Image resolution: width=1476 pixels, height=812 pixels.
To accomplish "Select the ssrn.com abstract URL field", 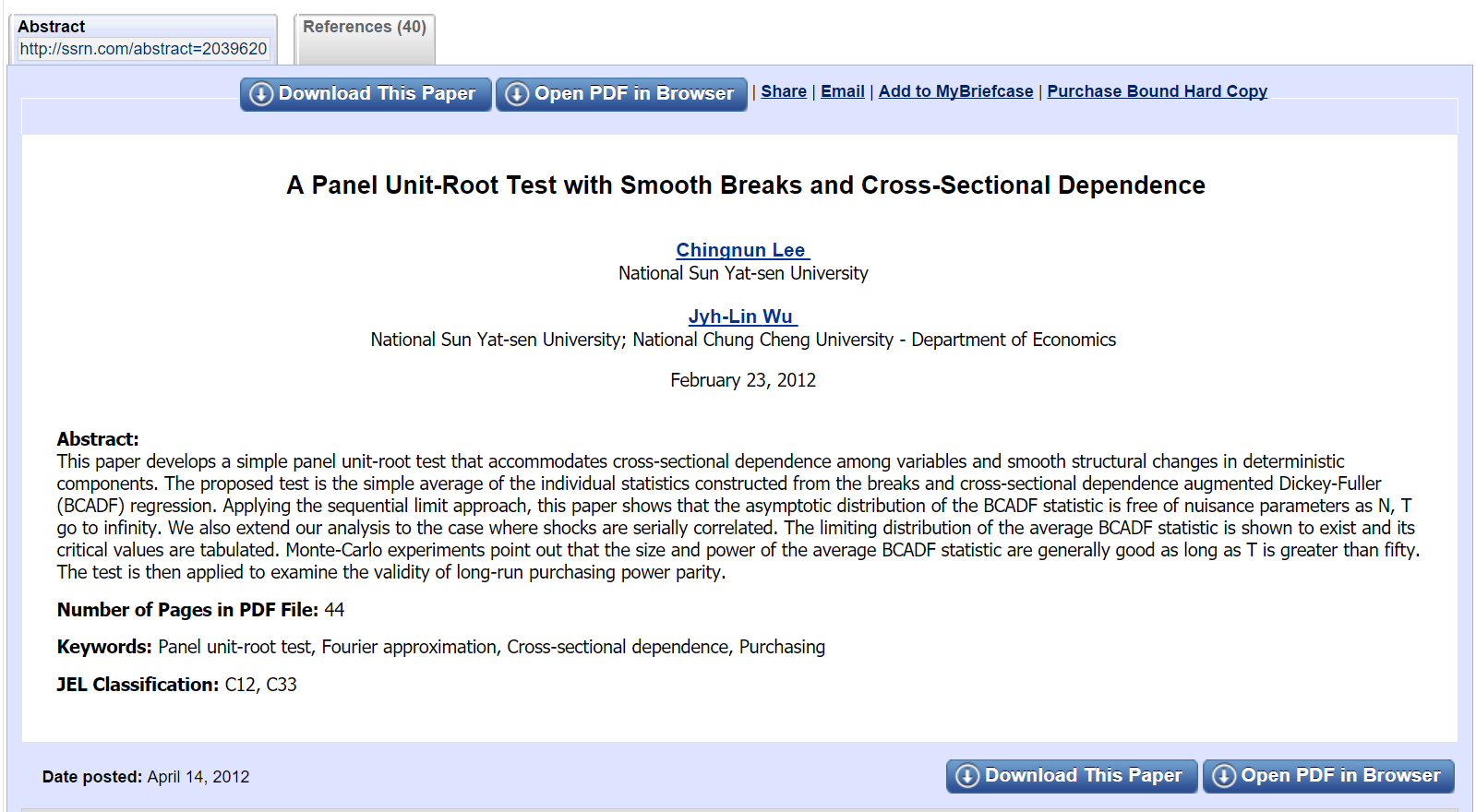I will 143,49.
